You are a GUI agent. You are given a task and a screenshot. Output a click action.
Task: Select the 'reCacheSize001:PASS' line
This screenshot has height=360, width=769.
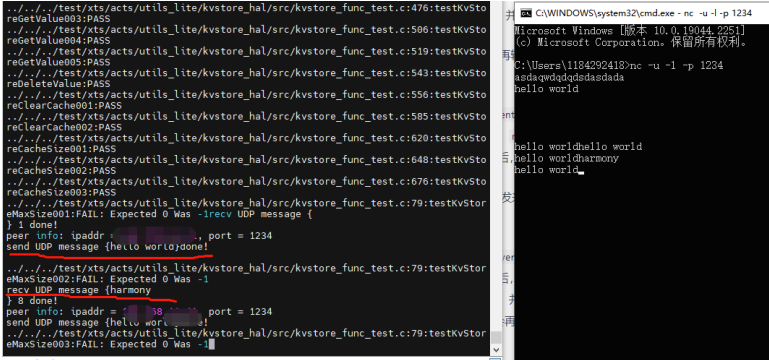61,149
